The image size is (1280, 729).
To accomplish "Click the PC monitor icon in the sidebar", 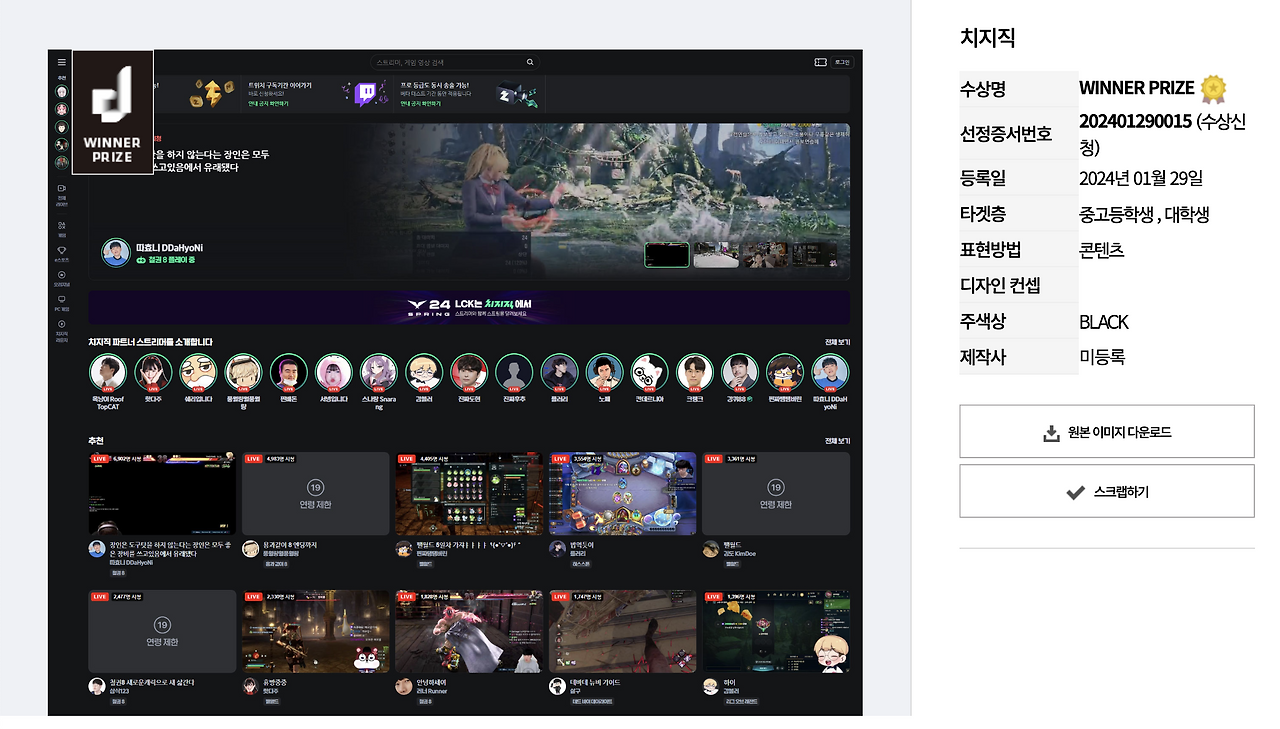I will 61,299.
